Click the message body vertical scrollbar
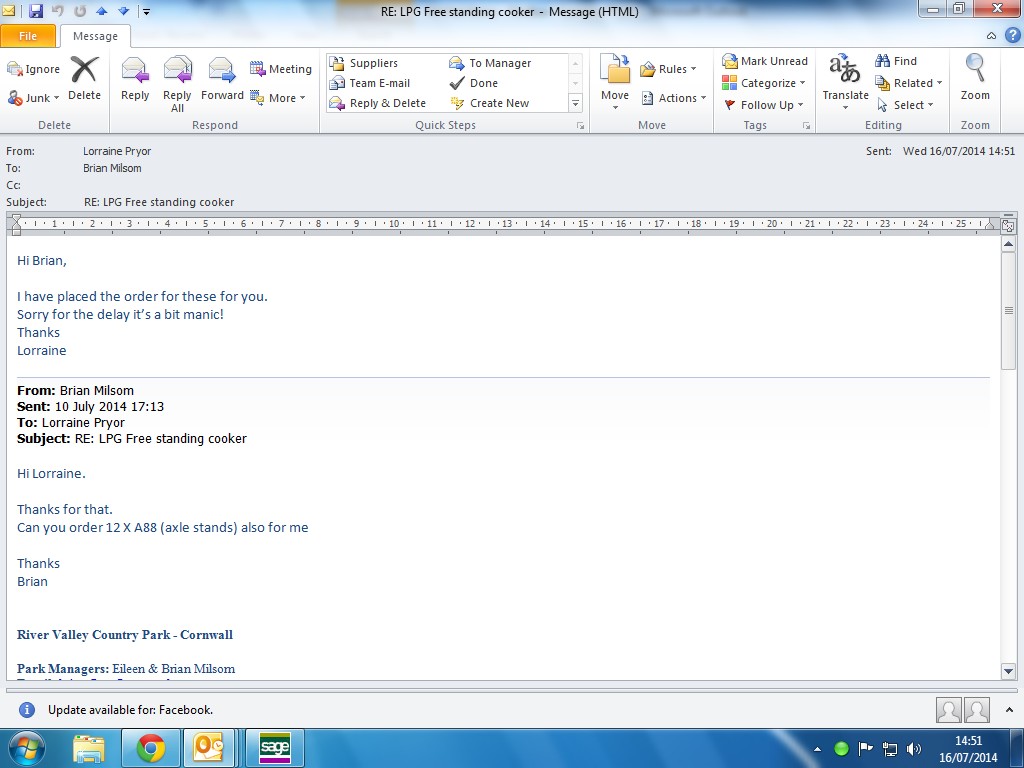Image resolution: width=1024 pixels, height=768 pixels. point(1008,450)
